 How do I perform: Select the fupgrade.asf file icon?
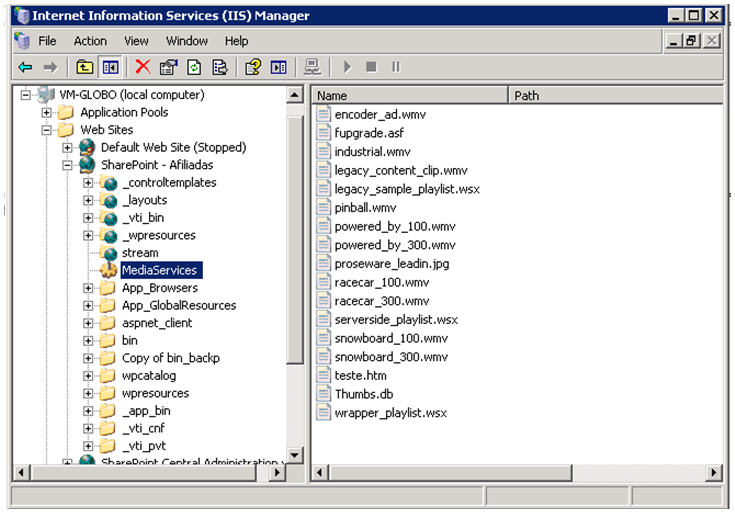click(x=323, y=133)
